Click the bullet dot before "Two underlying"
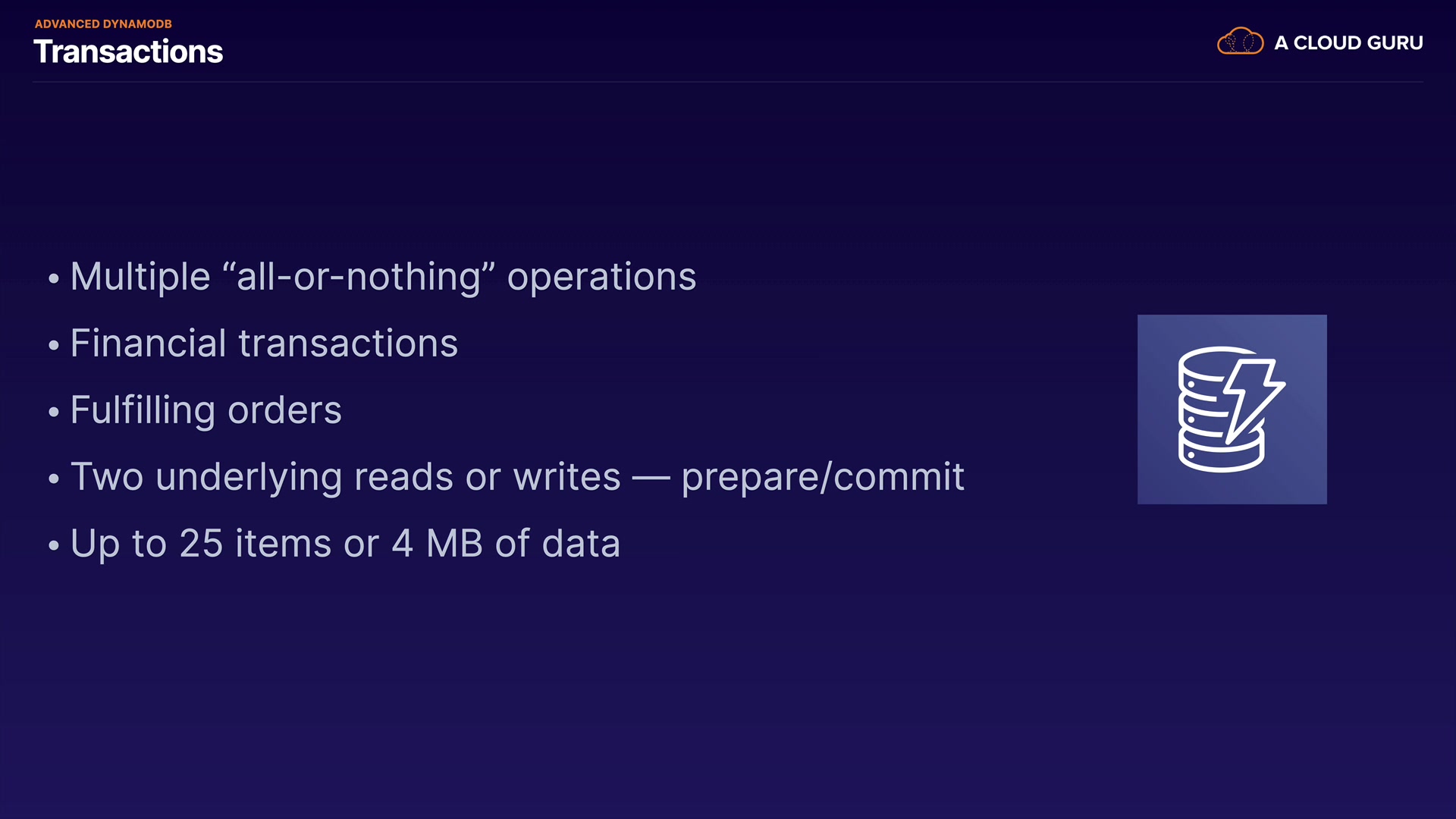Image resolution: width=1456 pixels, height=819 pixels. pyautogui.click(x=53, y=479)
